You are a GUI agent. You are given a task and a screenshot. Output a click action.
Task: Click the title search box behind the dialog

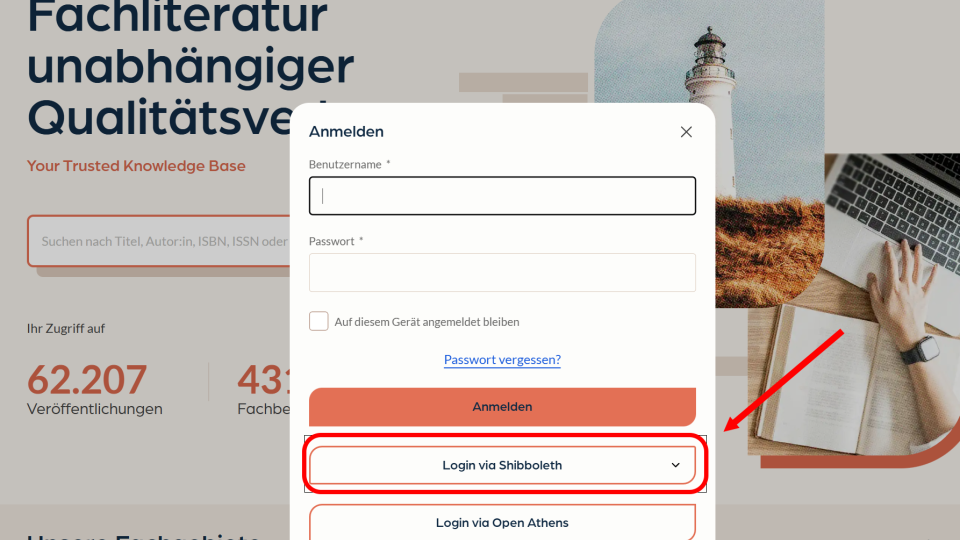pyautogui.click(x=159, y=241)
